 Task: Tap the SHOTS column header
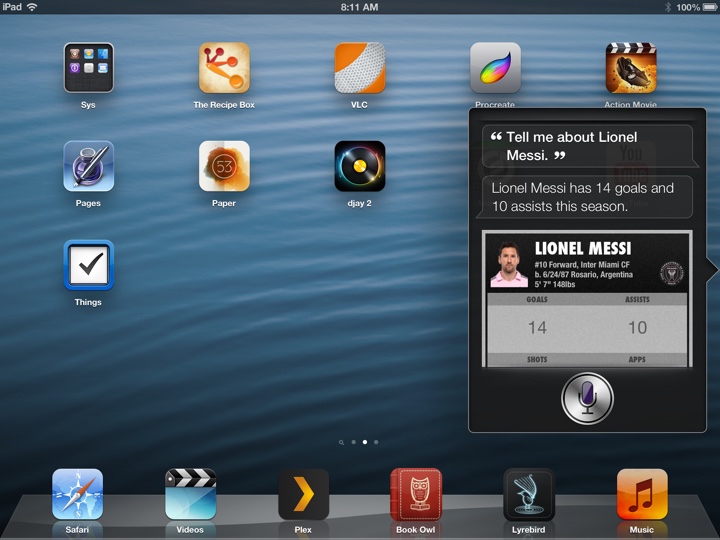pyautogui.click(x=537, y=360)
